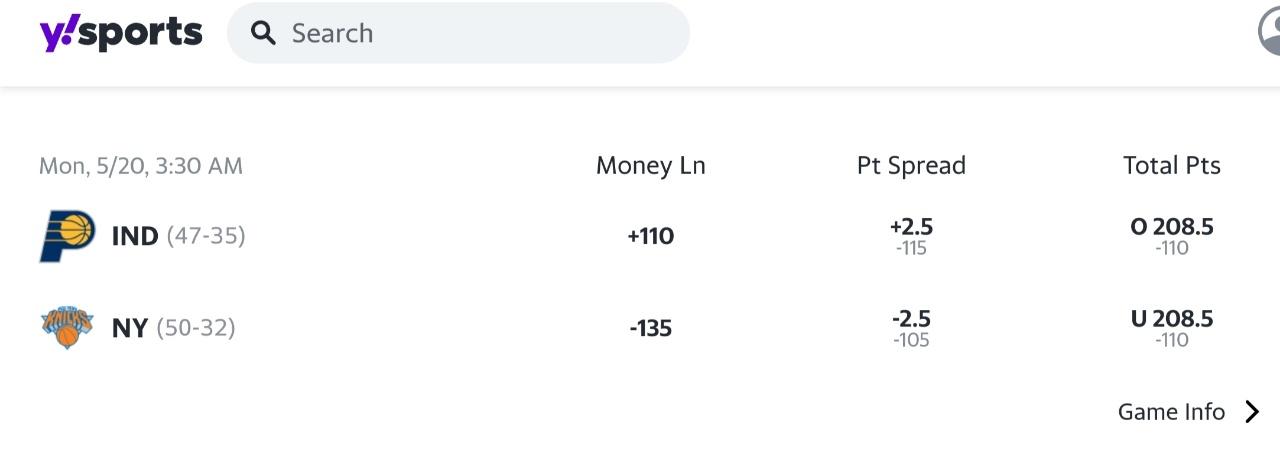Select the IND team name
The image size is (1280, 462).
point(135,236)
